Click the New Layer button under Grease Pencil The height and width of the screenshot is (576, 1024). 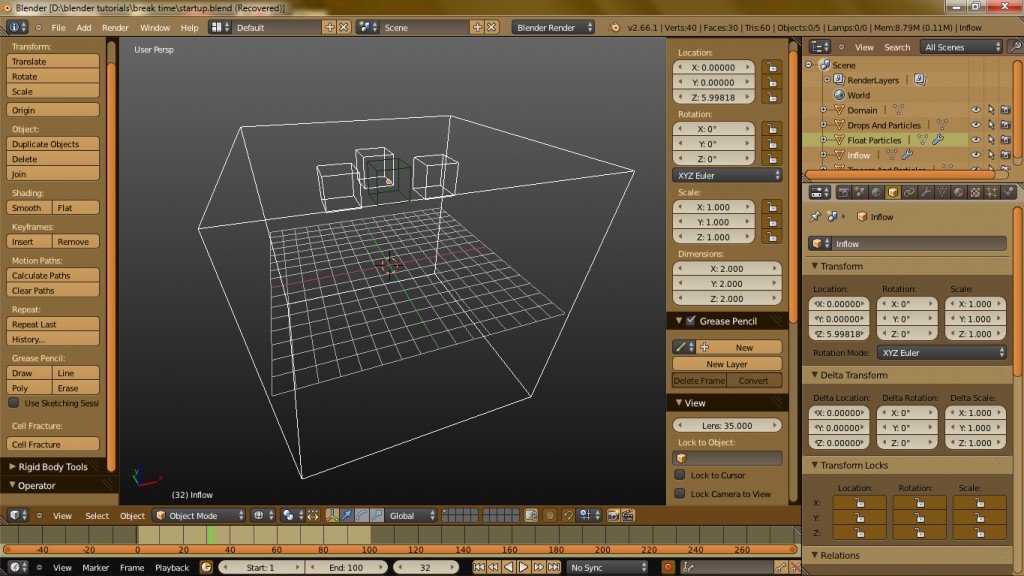tap(727, 363)
